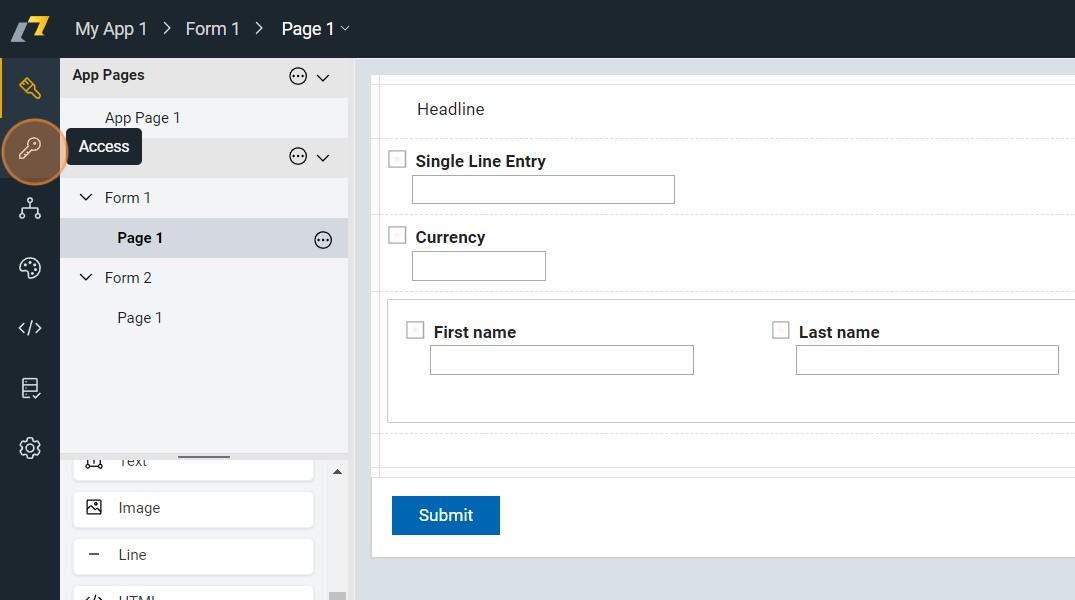
Task: Go to My App 1 breadcrumb
Action: (111, 29)
